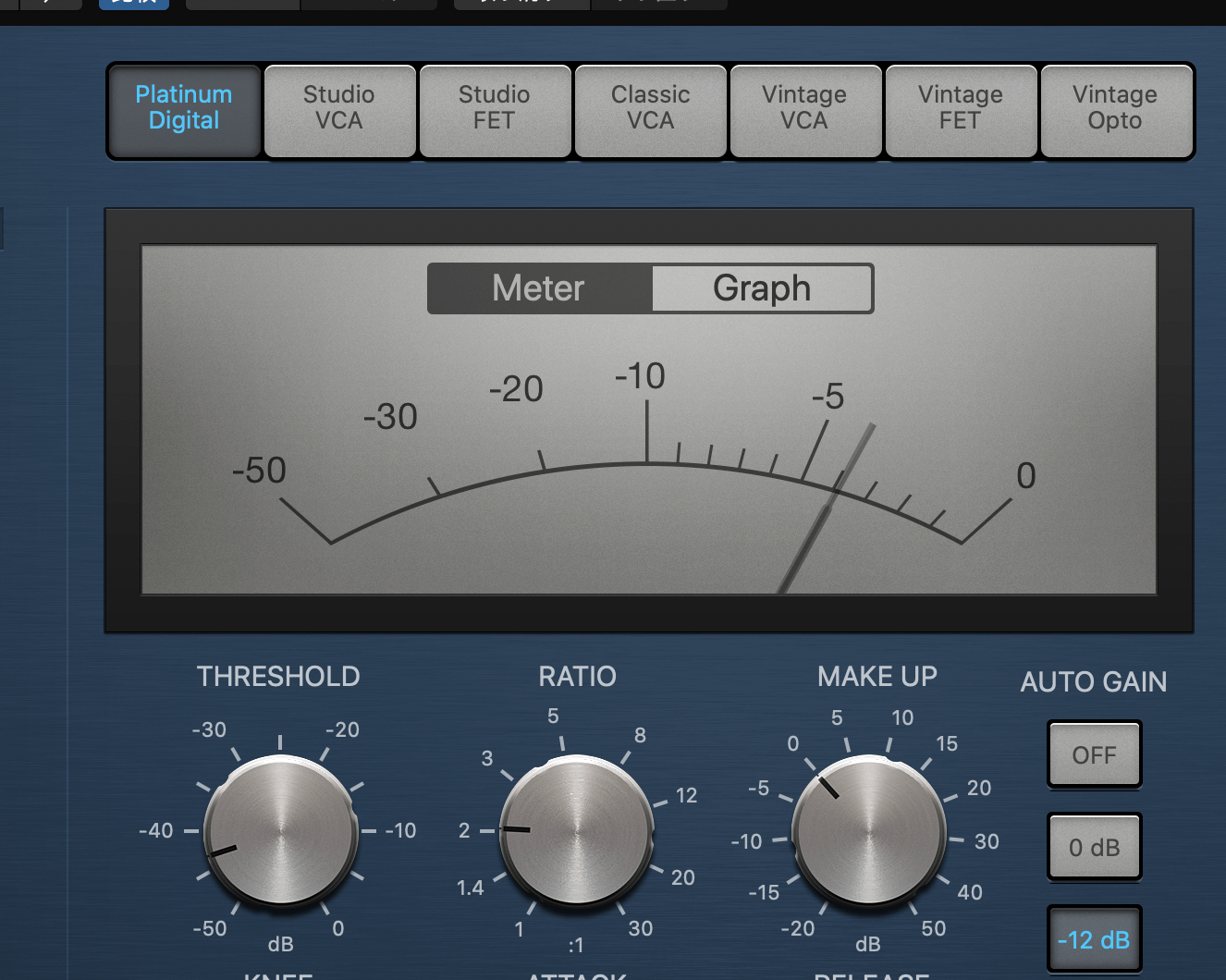Screen dimensions: 1226x980
Task: Click the 30 label on Ratio dial
Action: 641,928
